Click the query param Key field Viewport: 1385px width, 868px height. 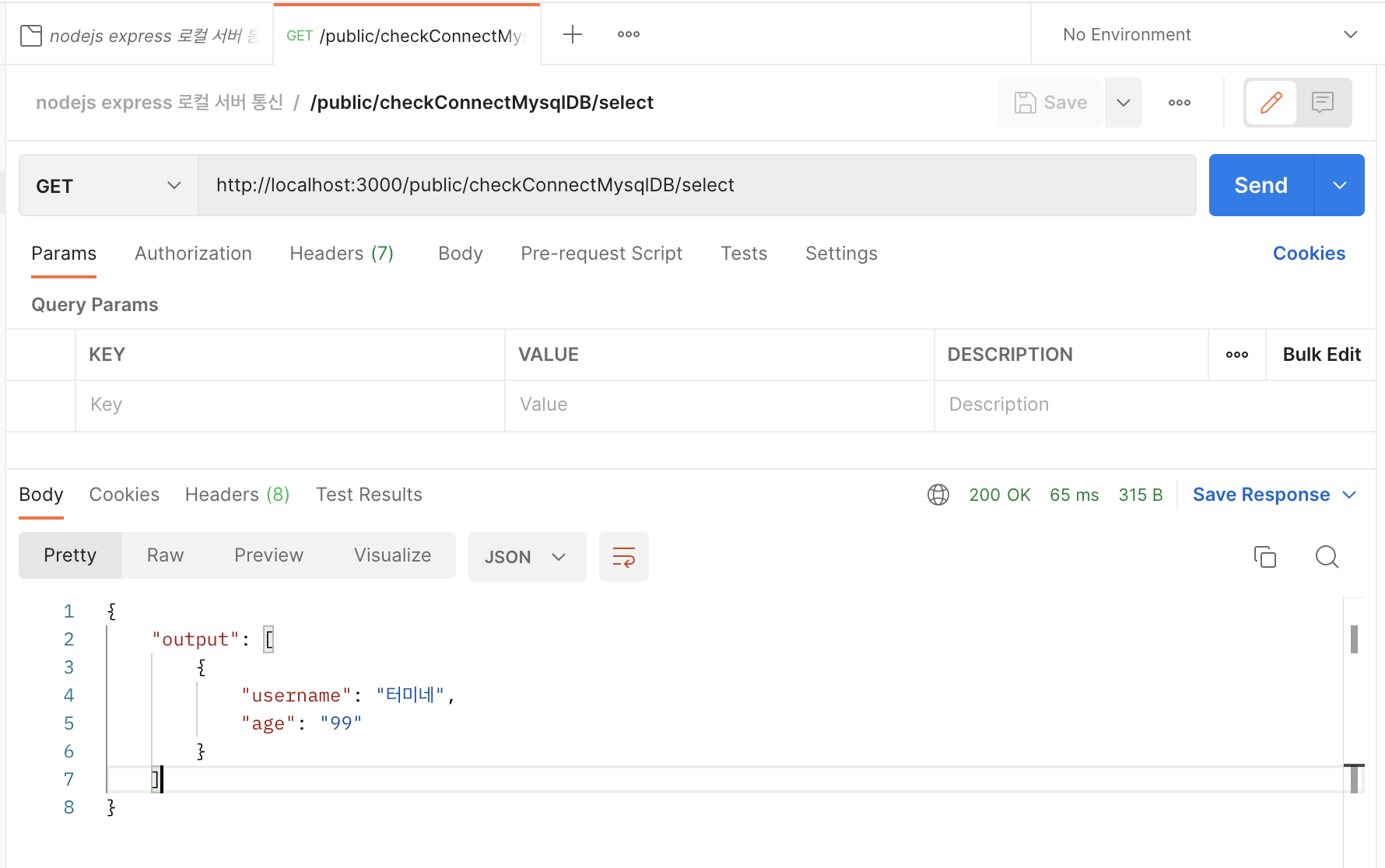(289, 404)
